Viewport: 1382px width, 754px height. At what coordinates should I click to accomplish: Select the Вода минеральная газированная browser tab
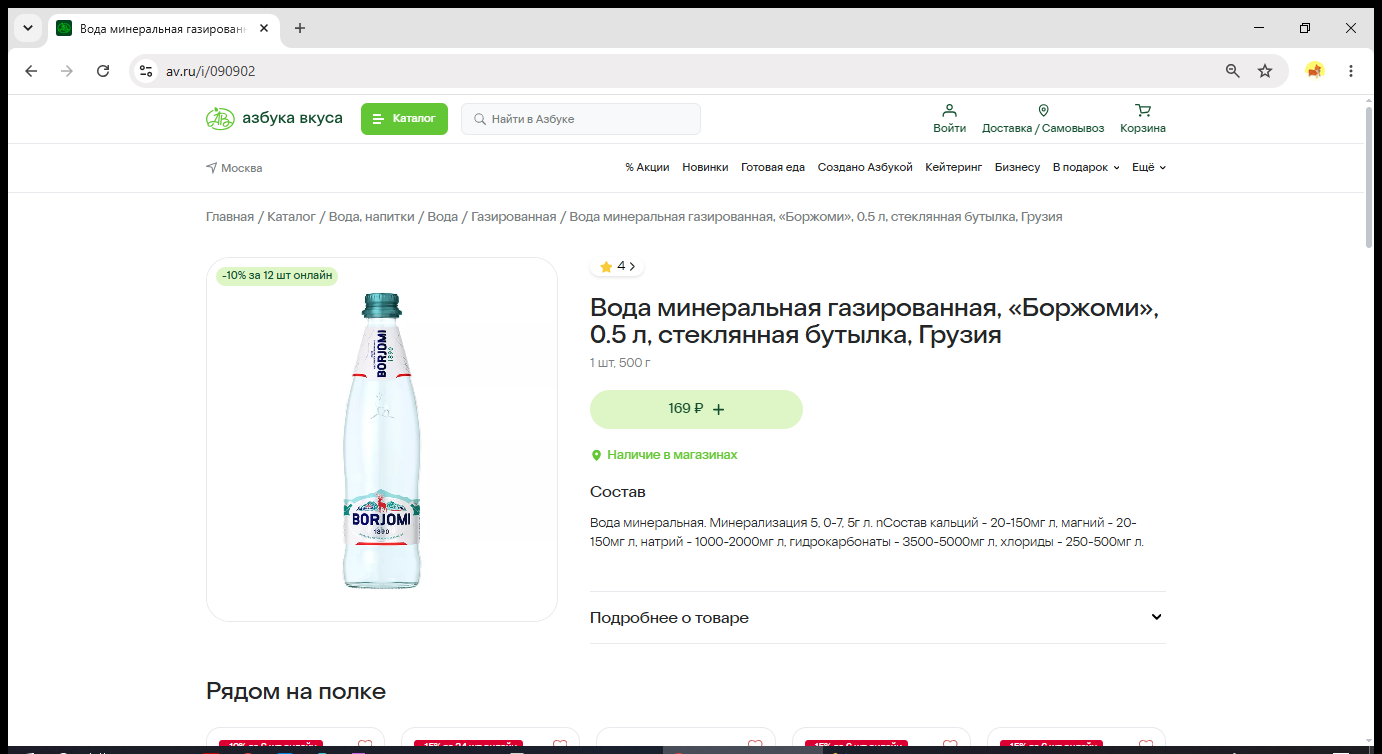click(x=163, y=28)
